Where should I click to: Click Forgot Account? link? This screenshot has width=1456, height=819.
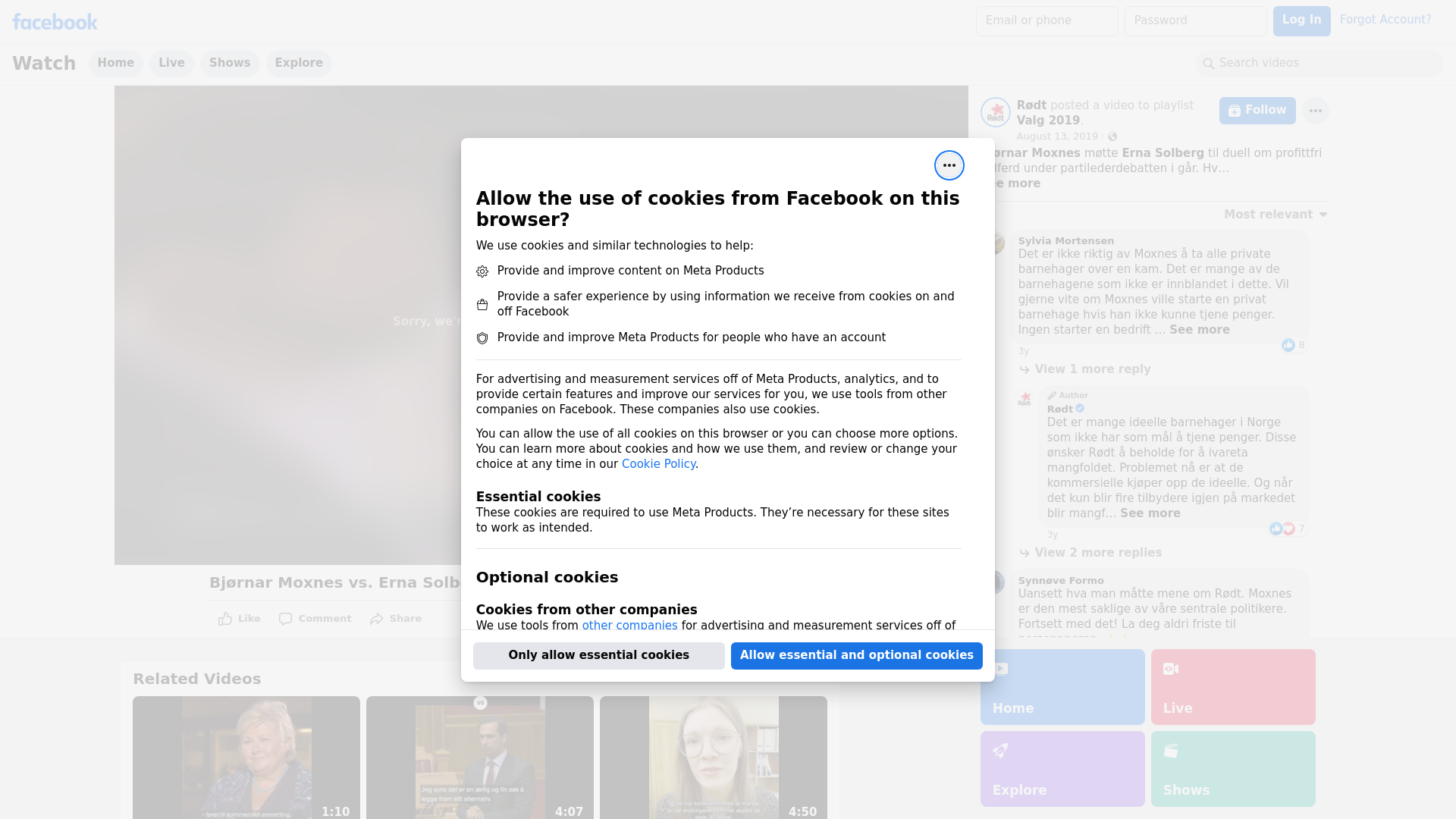click(x=1385, y=20)
